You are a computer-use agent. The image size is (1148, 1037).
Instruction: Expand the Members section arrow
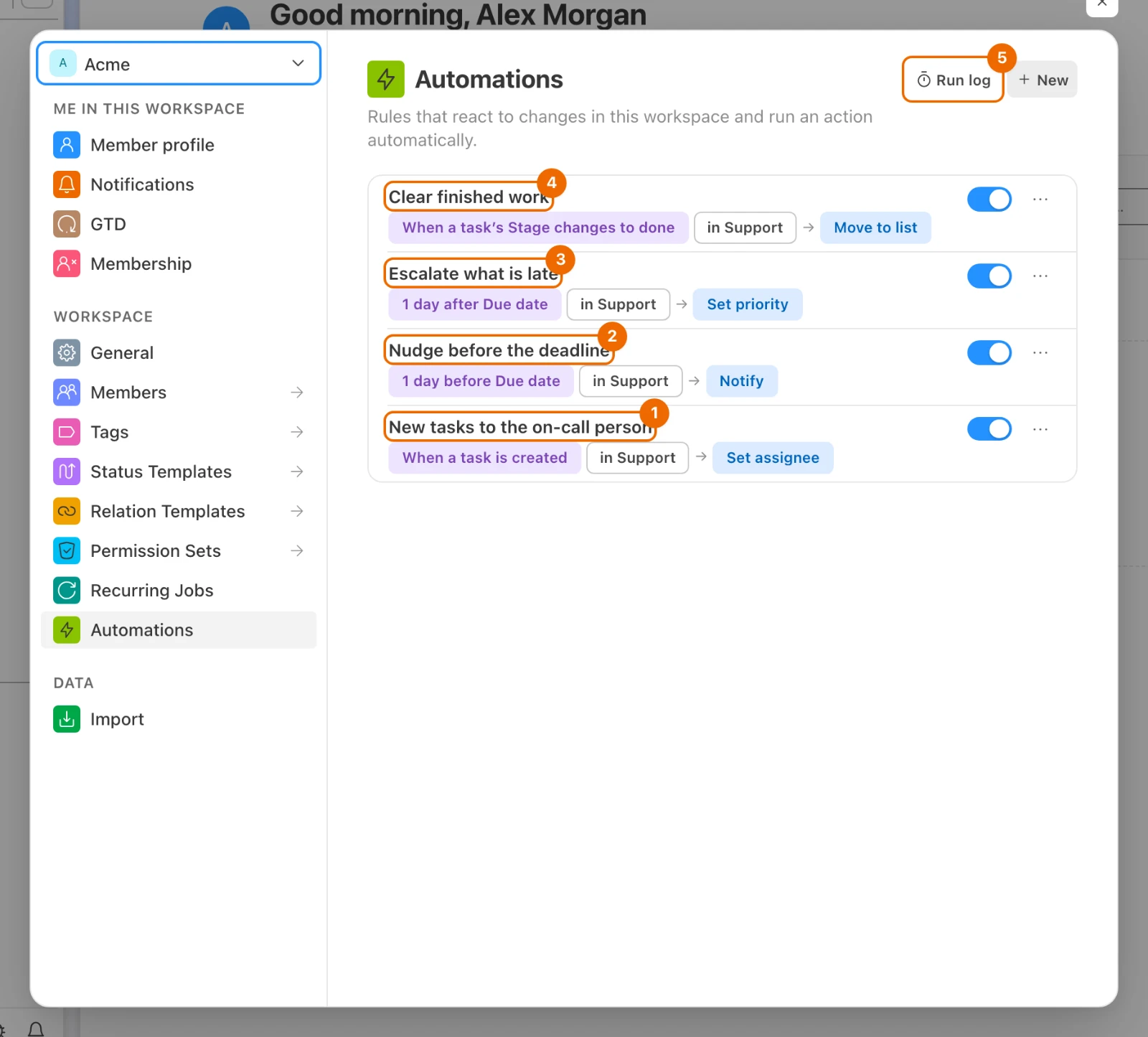[297, 392]
